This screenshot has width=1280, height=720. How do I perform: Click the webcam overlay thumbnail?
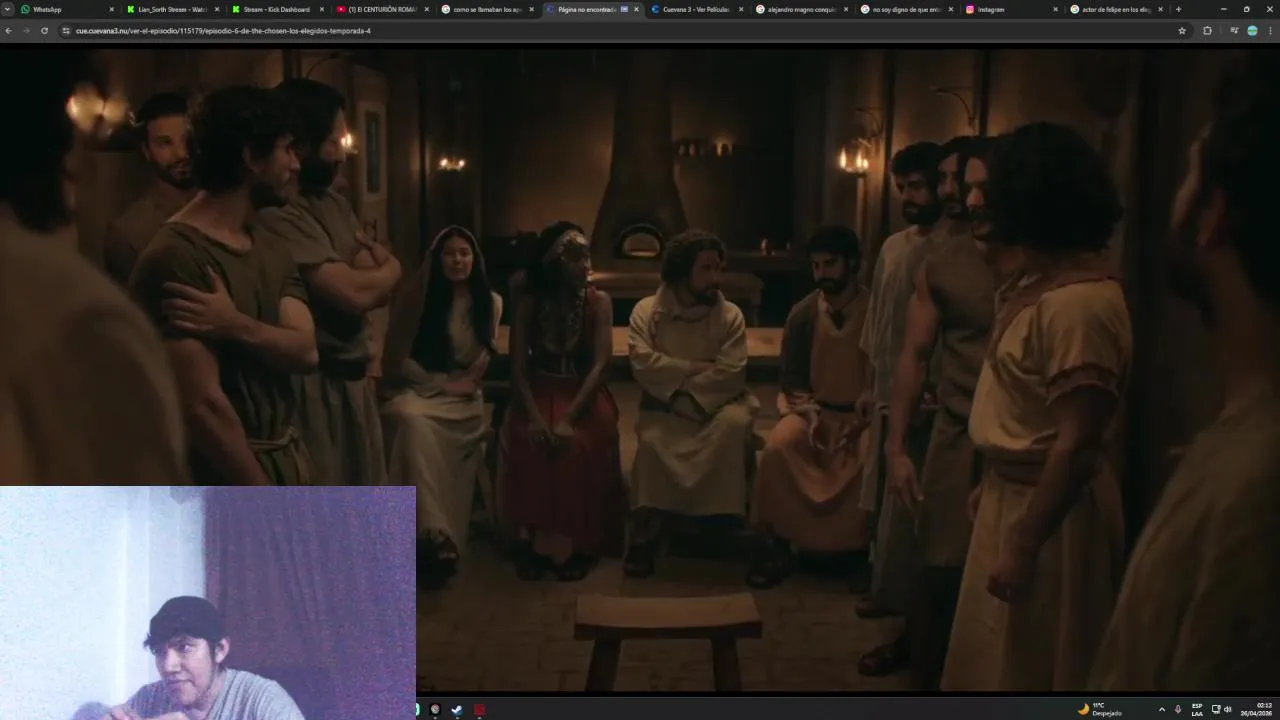[208, 603]
